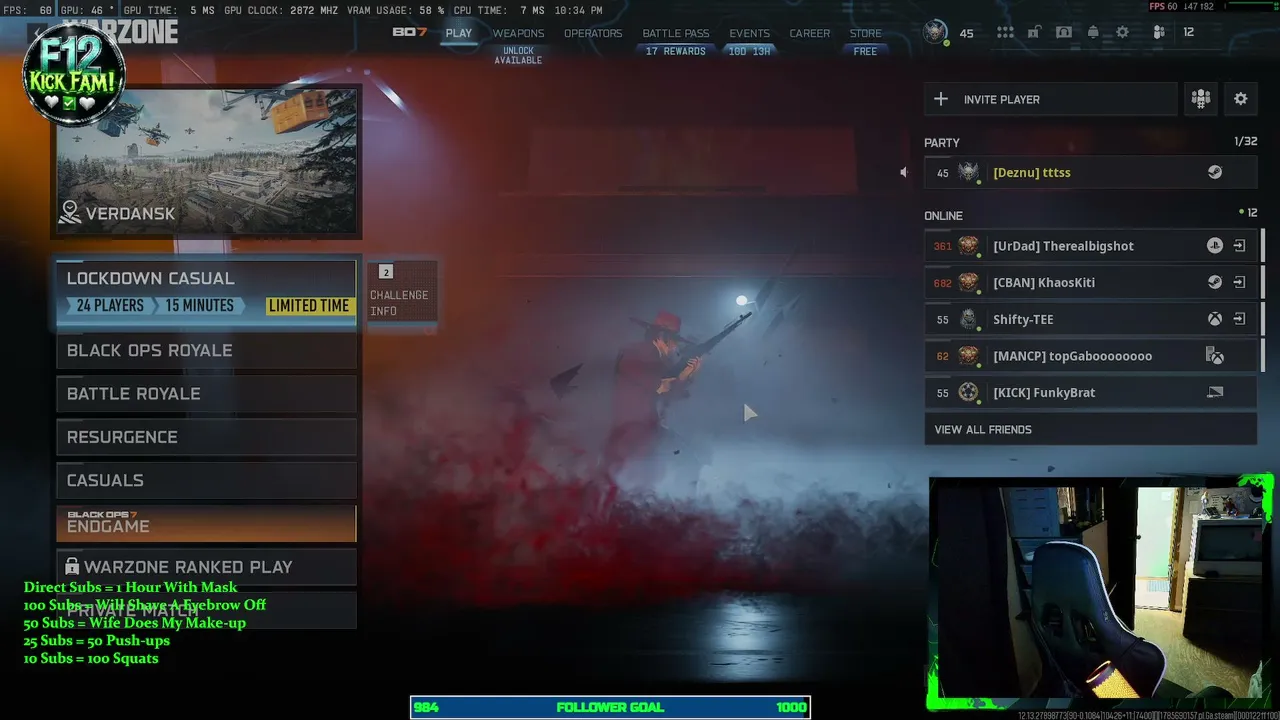Click the emblem beside Shifty-TEE
Image resolution: width=1280 pixels, height=720 pixels.
click(968, 319)
